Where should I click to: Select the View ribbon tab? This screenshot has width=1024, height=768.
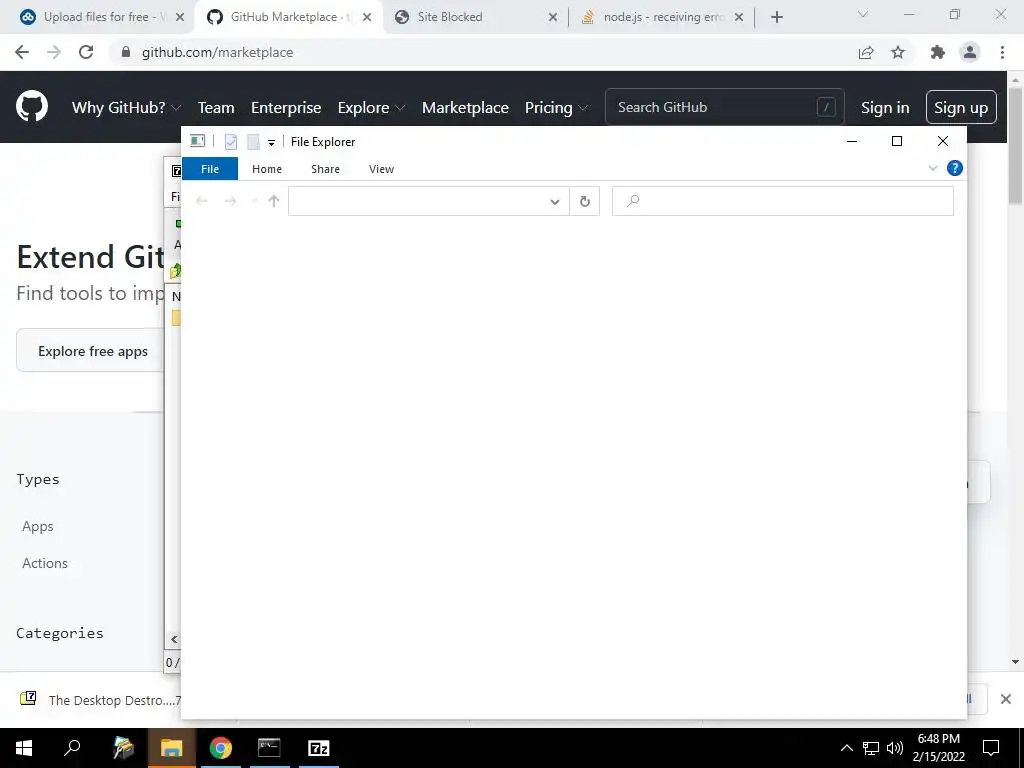(381, 169)
